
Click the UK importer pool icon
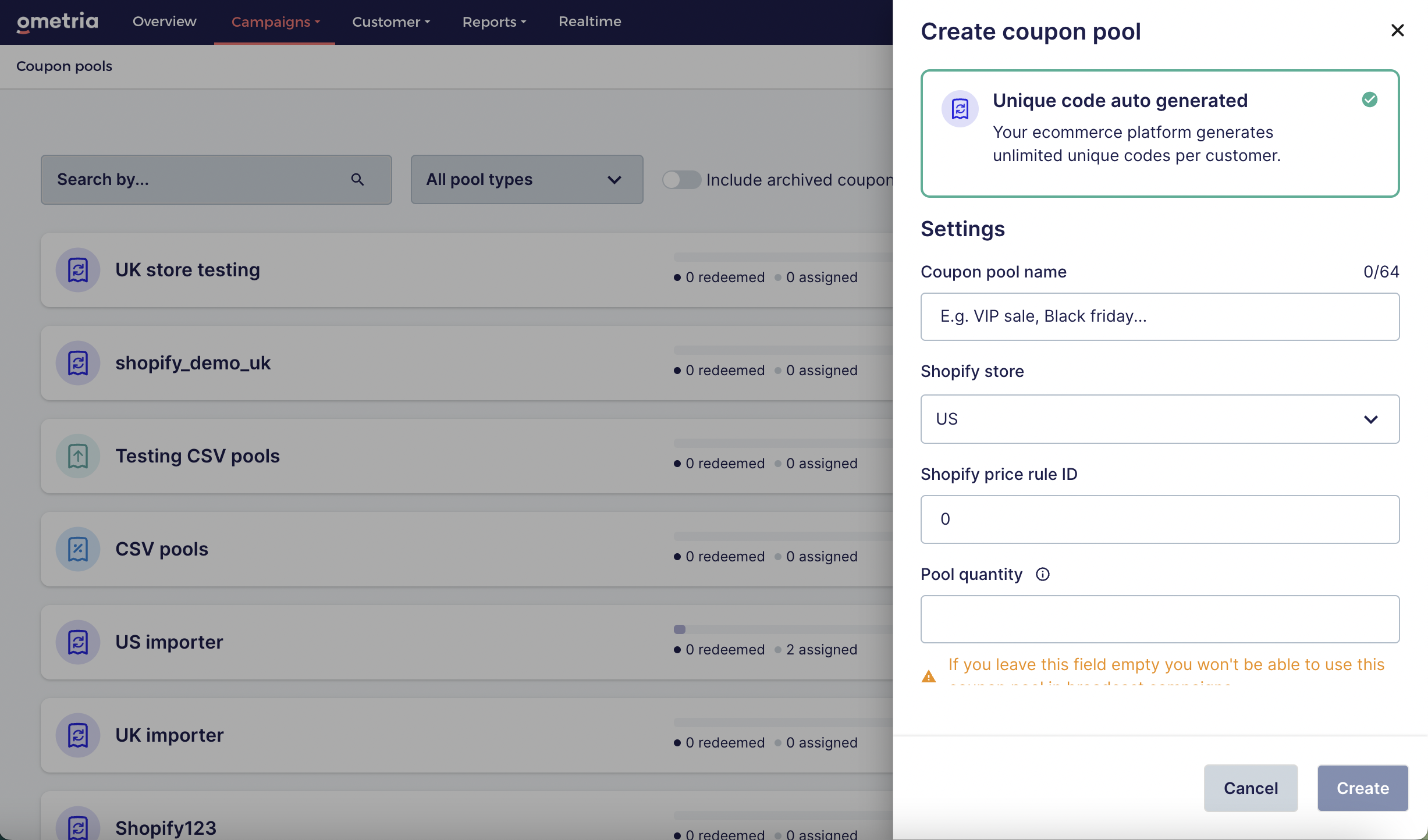78,735
